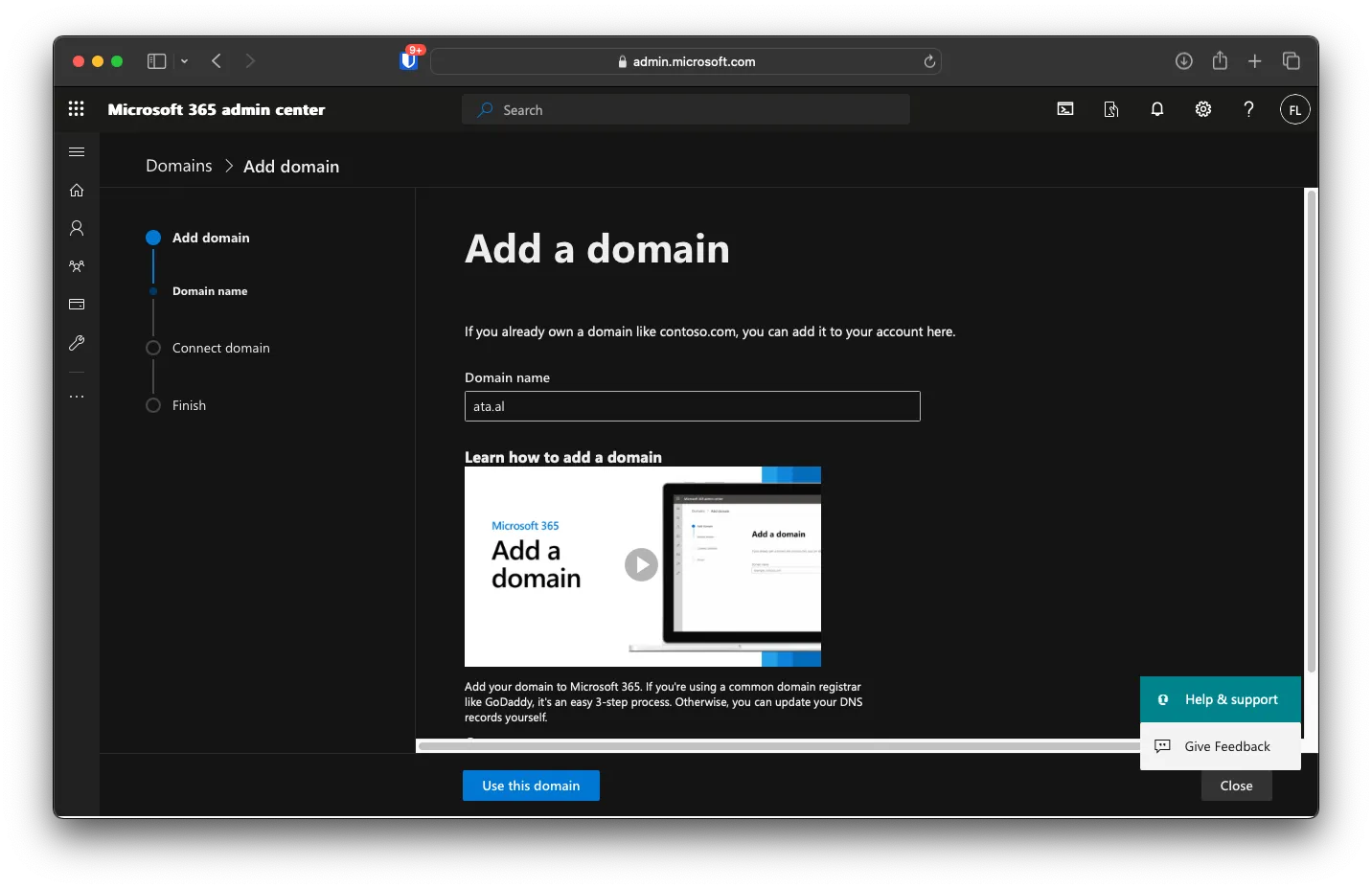Screen dimensions: 1372x889
Task: Click the Add a domain page heading
Action: coord(597,249)
